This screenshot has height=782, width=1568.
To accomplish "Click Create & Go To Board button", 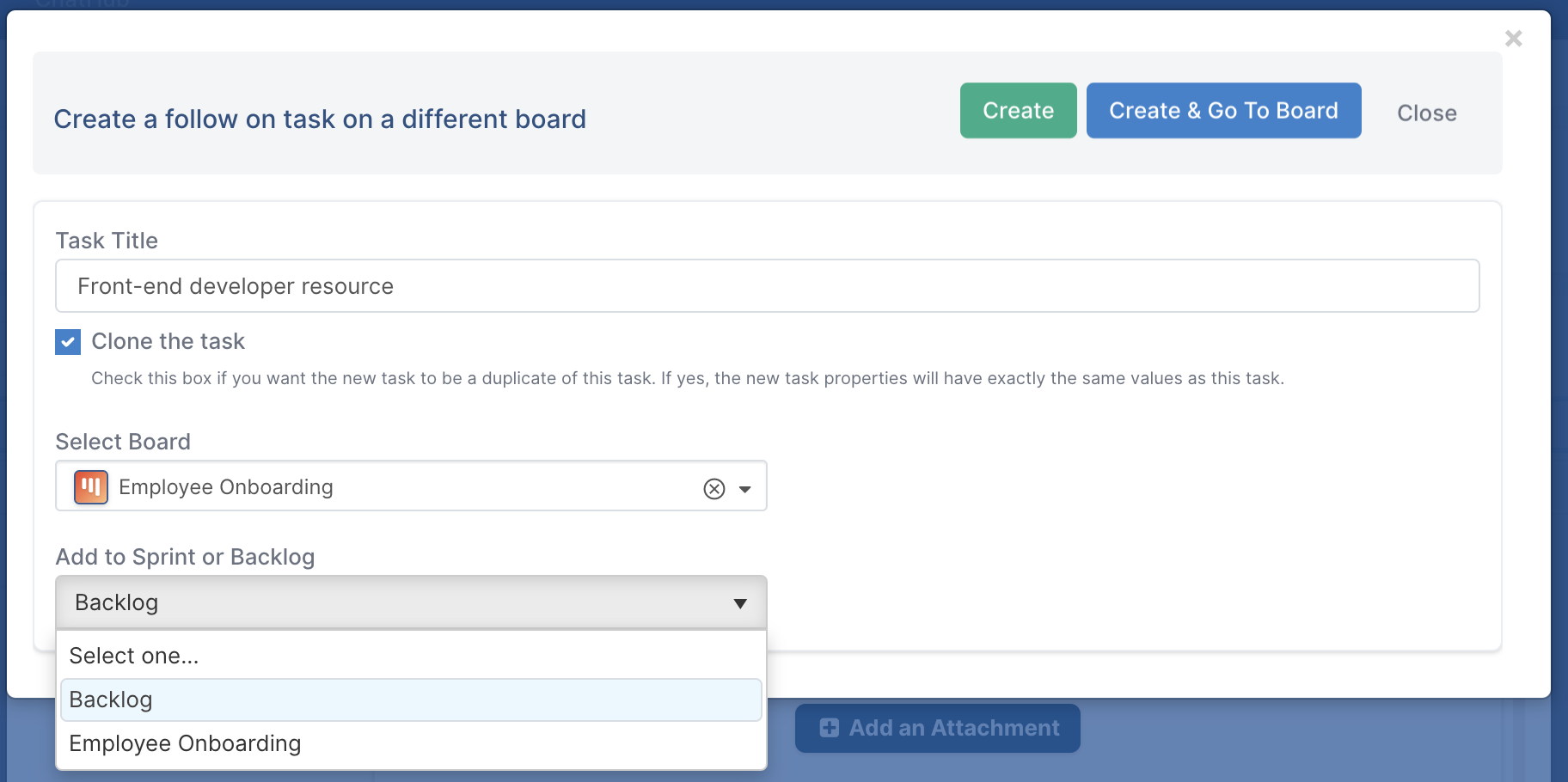I will coord(1223,111).
